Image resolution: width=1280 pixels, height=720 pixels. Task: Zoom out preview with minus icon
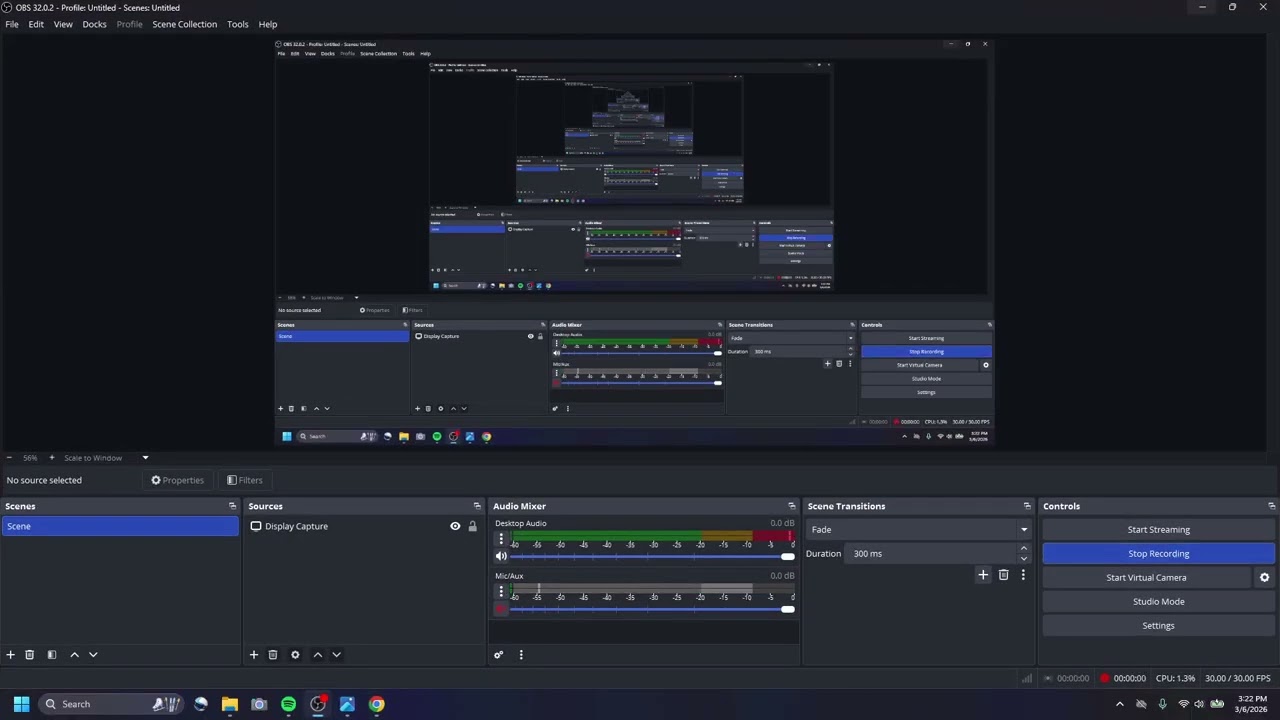pyautogui.click(x=9, y=458)
